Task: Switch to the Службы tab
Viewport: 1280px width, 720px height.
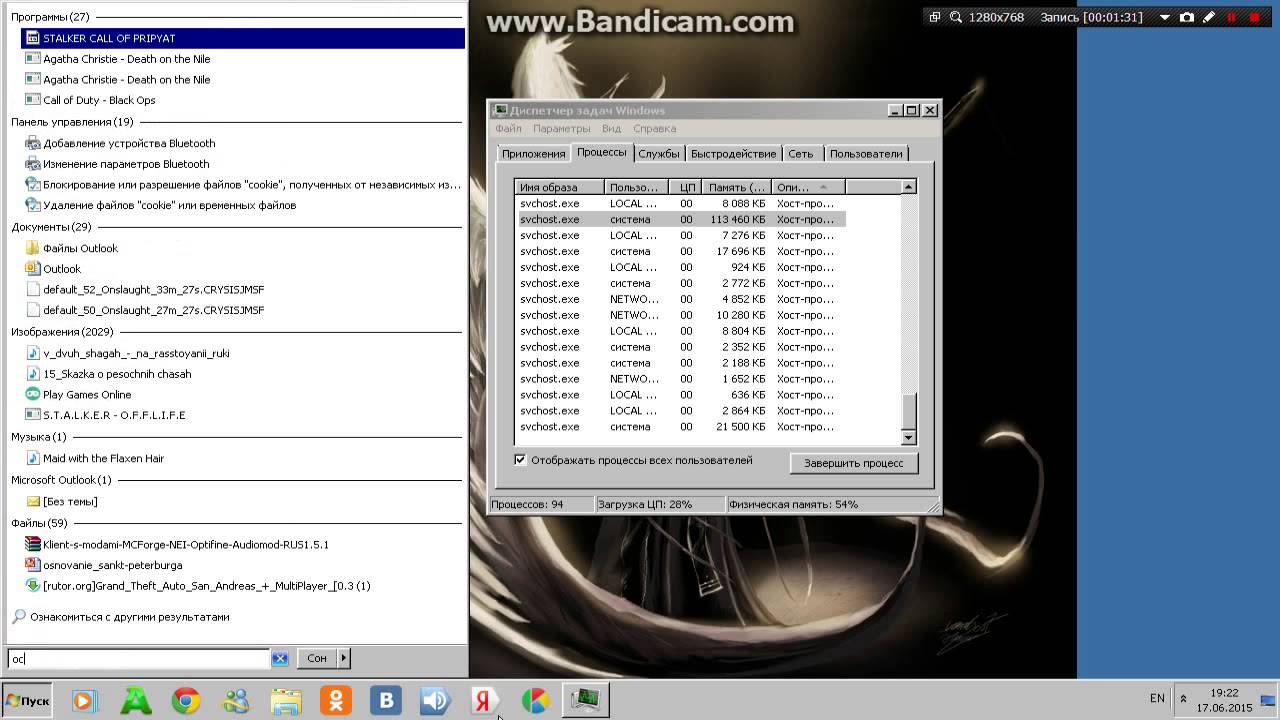Action: click(x=659, y=153)
